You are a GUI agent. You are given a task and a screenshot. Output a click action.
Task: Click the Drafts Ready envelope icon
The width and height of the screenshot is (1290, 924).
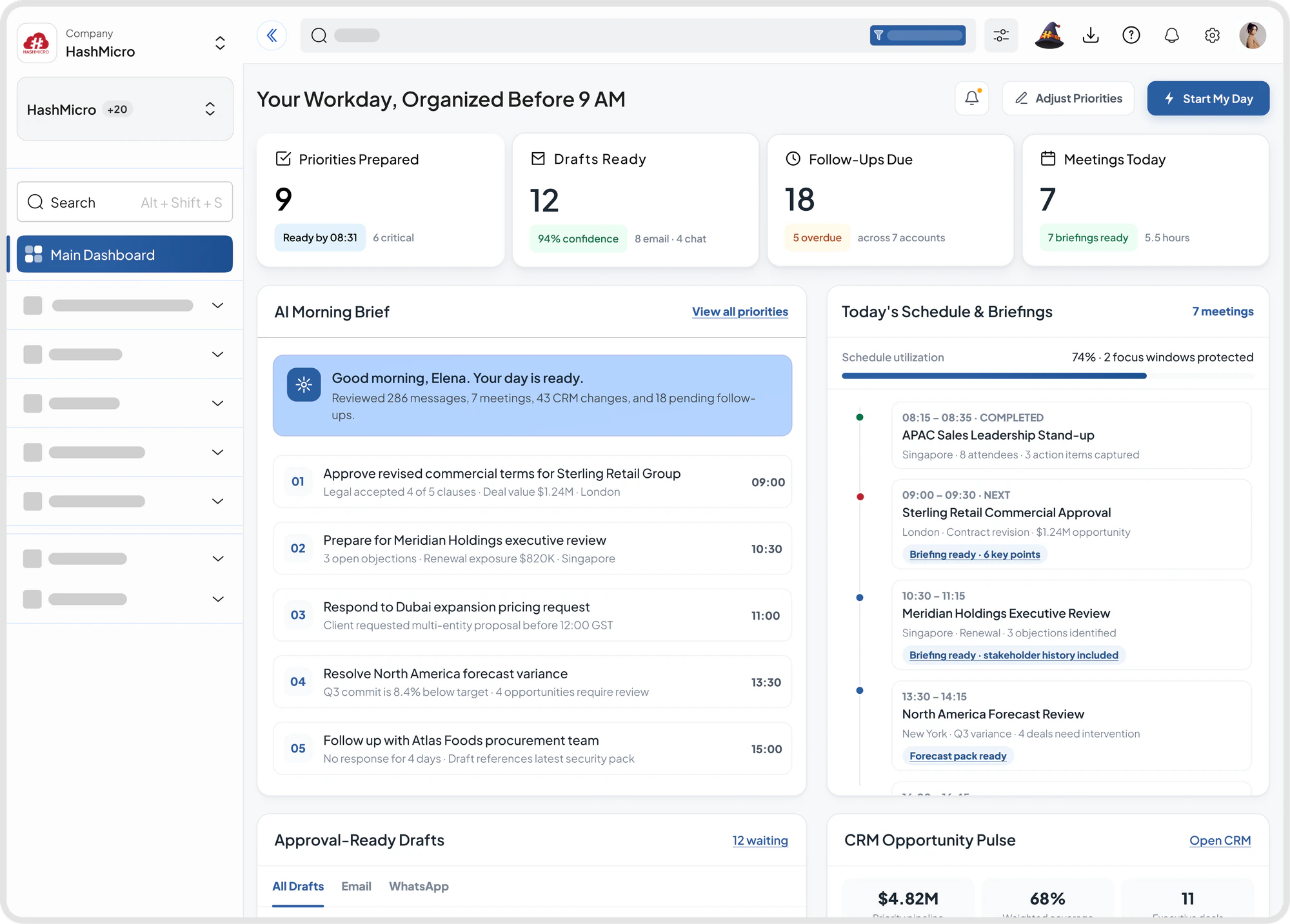[x=538, y=159]
